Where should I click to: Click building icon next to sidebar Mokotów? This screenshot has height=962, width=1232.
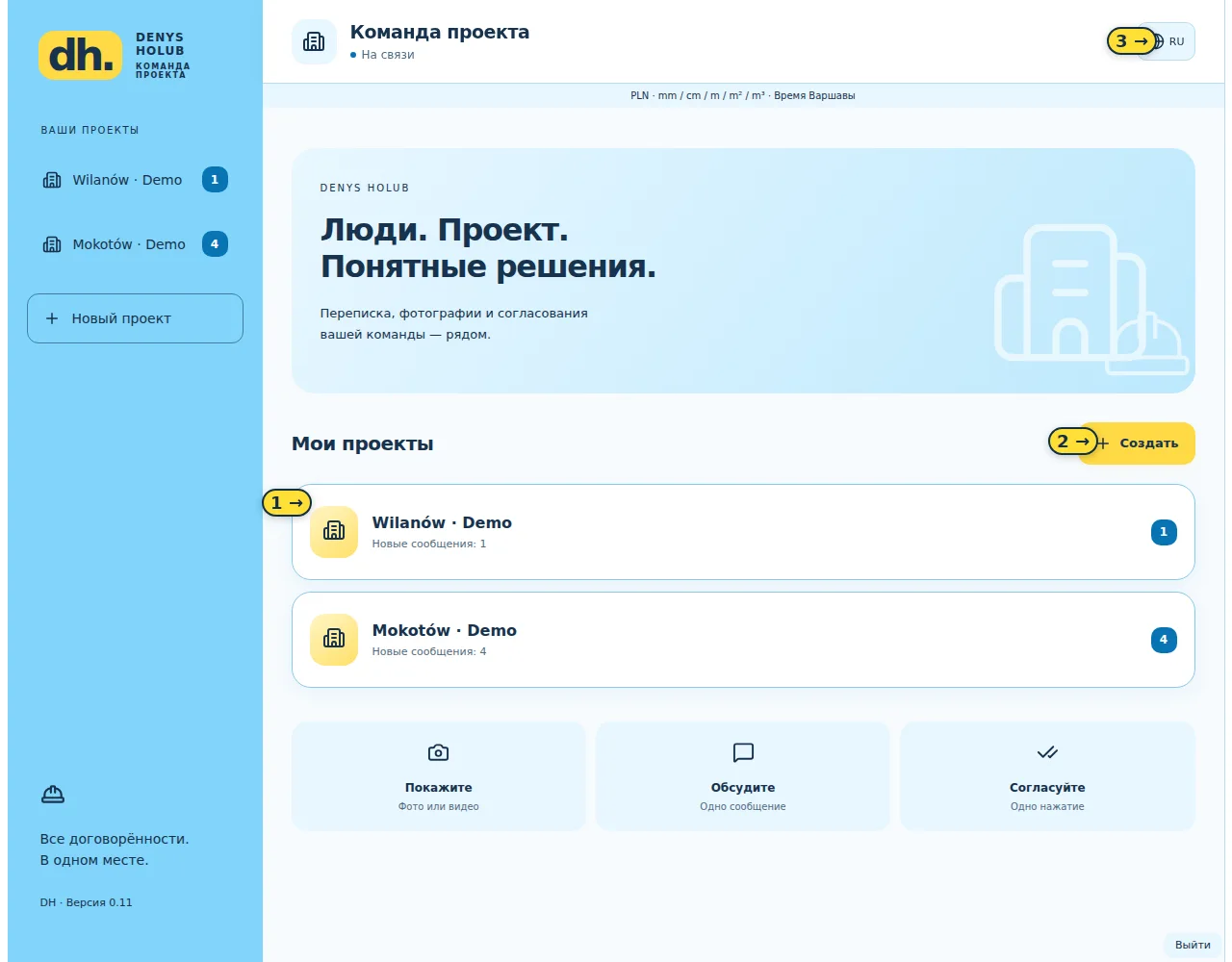52,244
